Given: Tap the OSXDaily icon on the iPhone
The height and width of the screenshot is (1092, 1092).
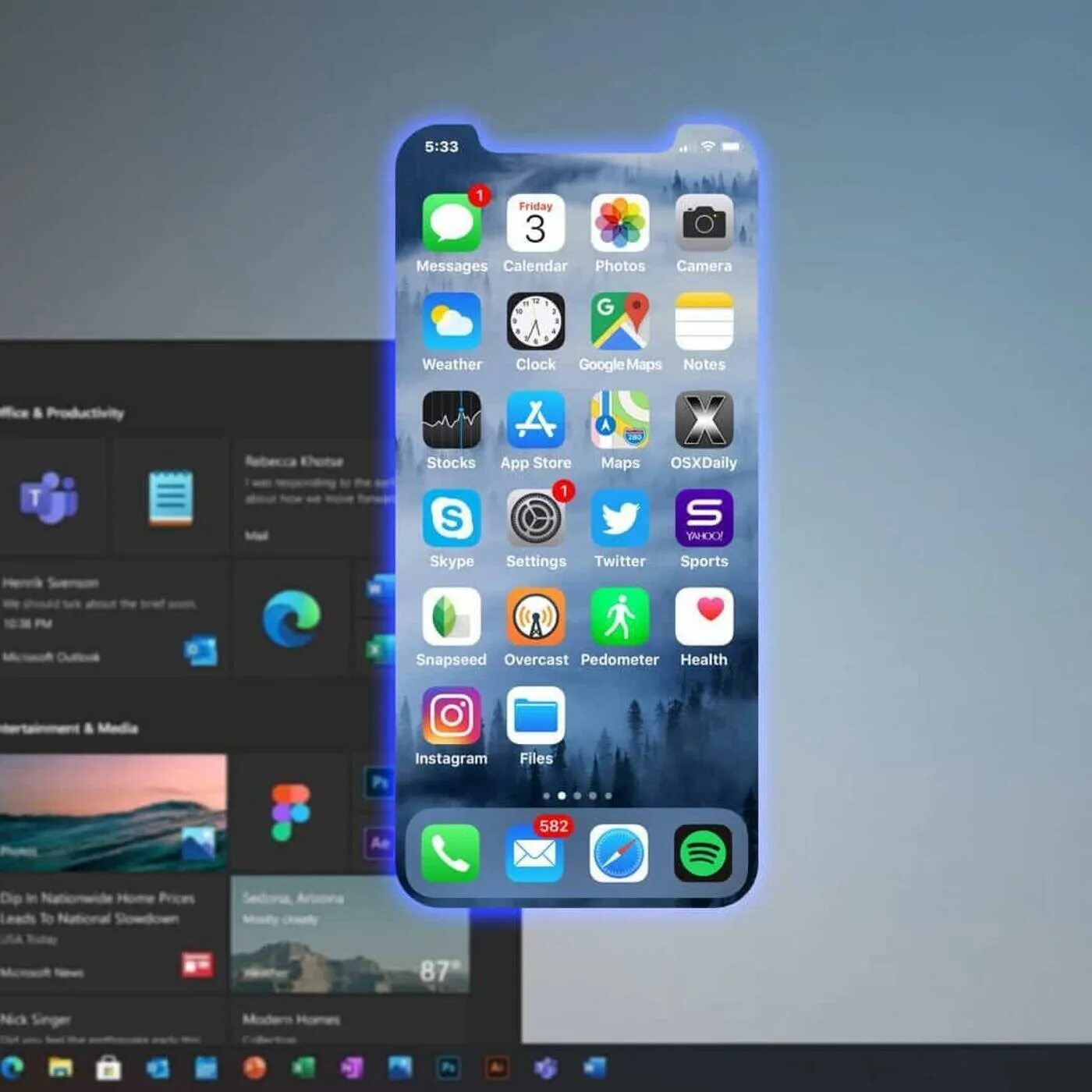Looking at the screenshot, I should (704, 420).
